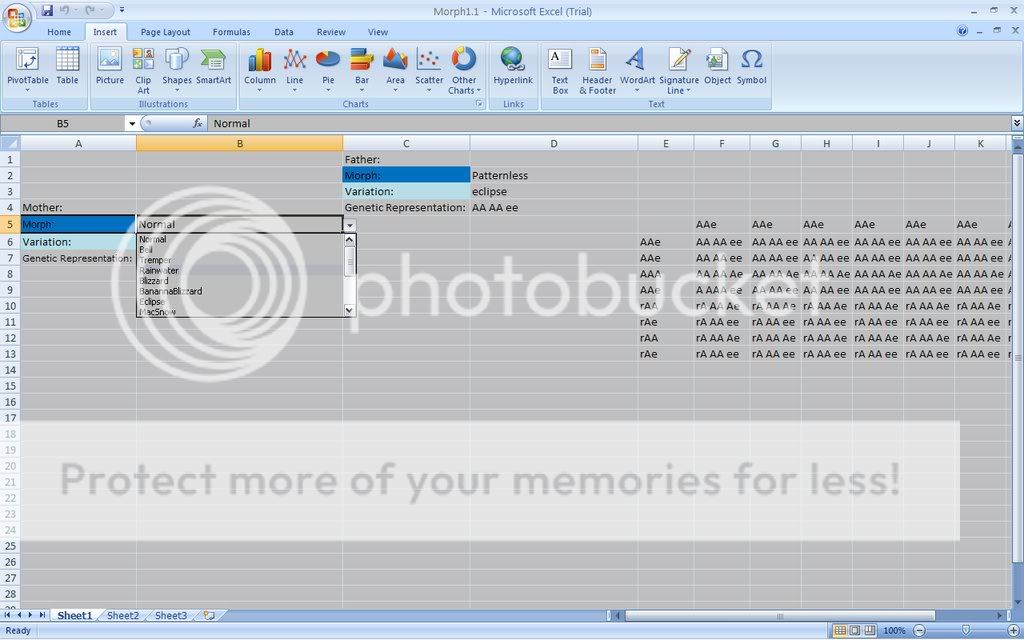
Task: Collapse the Morph validation dropdown on cell B5
Action: [x=349, y=225]
